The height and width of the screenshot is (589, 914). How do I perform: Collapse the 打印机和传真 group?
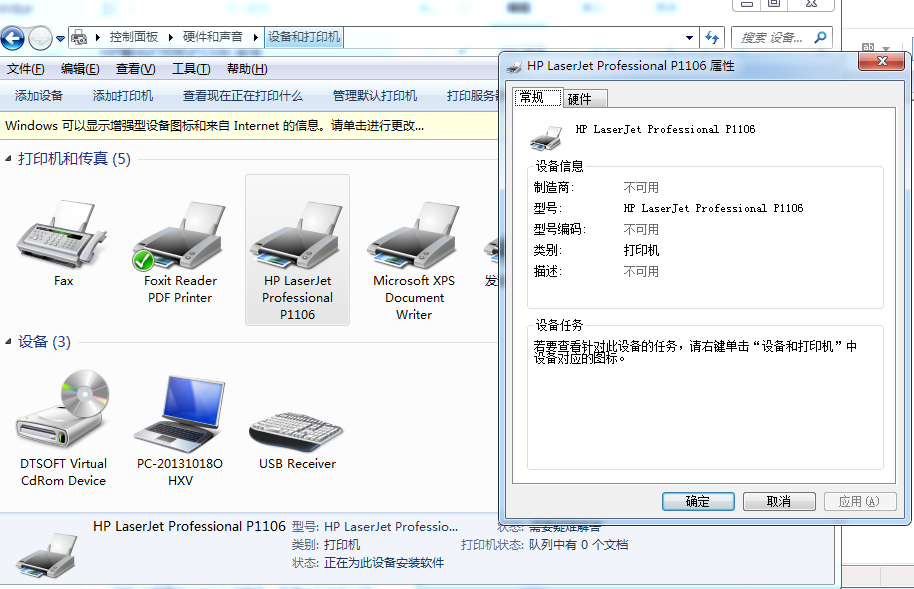(8, 159)
